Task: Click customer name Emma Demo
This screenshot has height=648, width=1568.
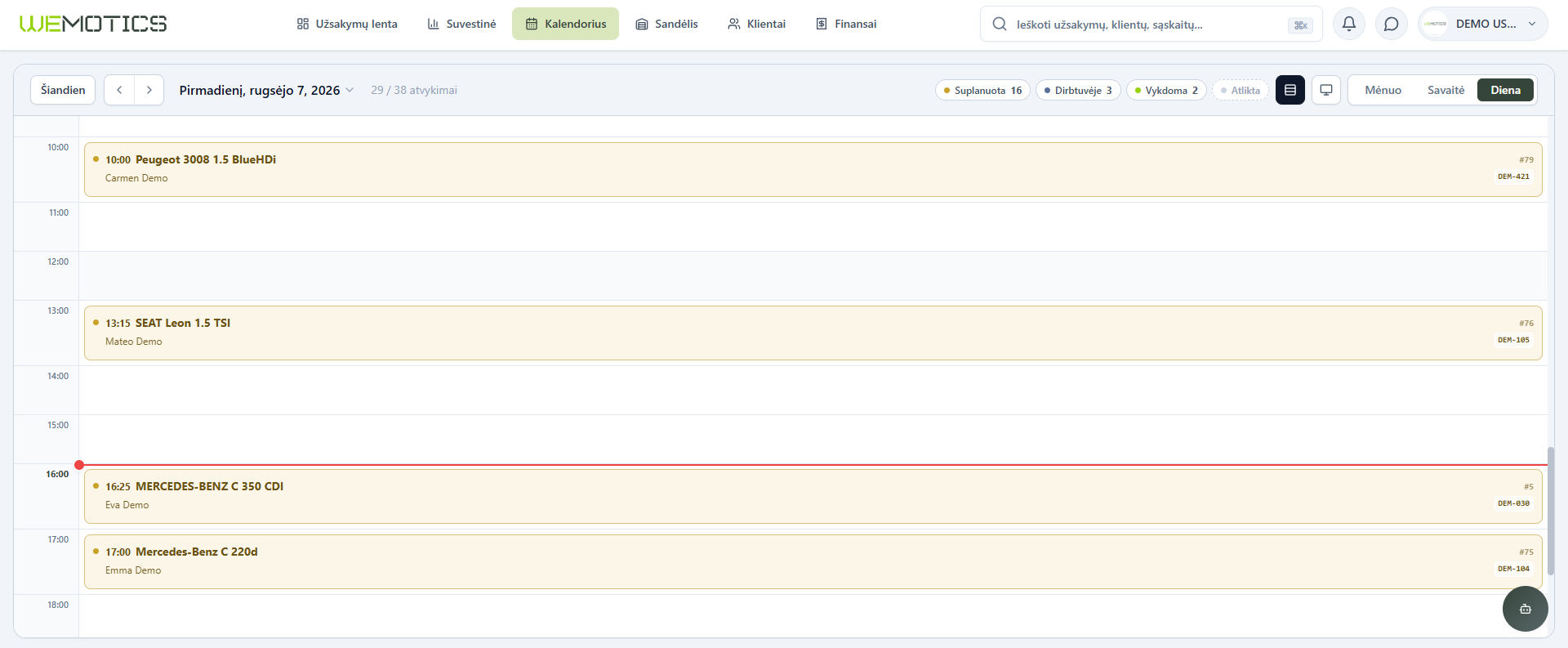Action: click(x=133, y=570)
